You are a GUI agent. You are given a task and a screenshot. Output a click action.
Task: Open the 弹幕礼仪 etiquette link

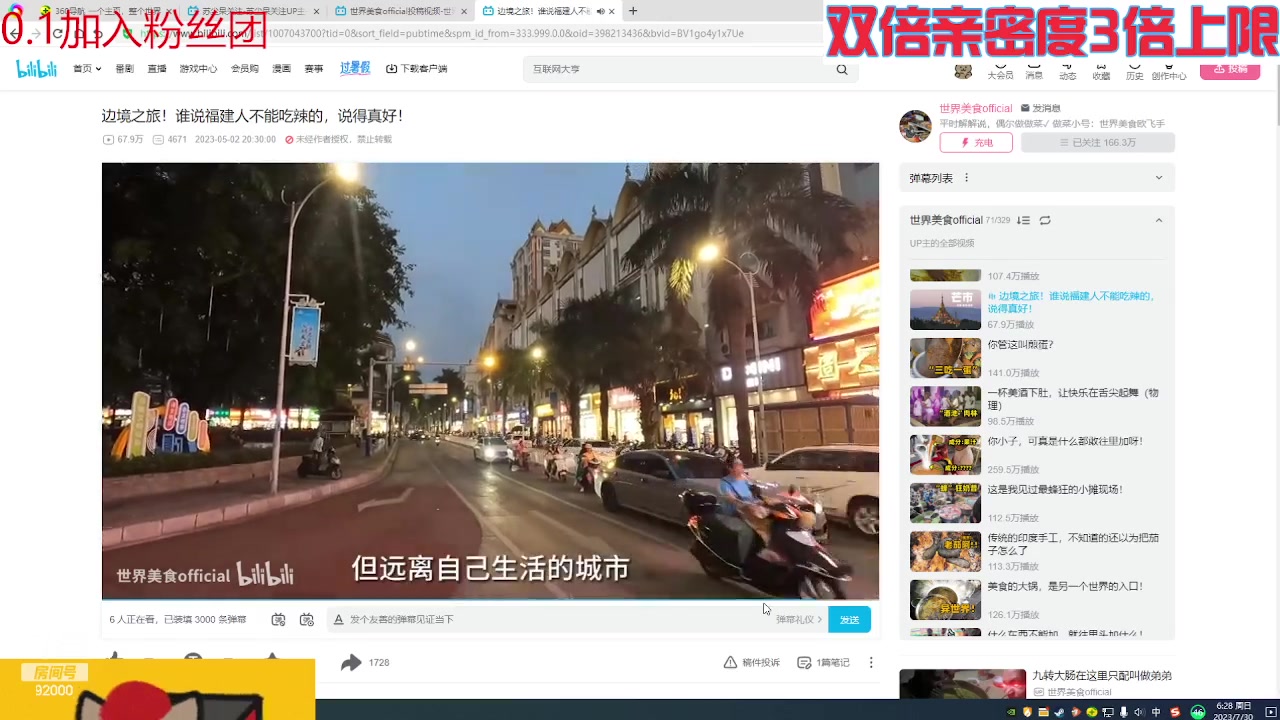pyautogui.click(x=799, y=619)
